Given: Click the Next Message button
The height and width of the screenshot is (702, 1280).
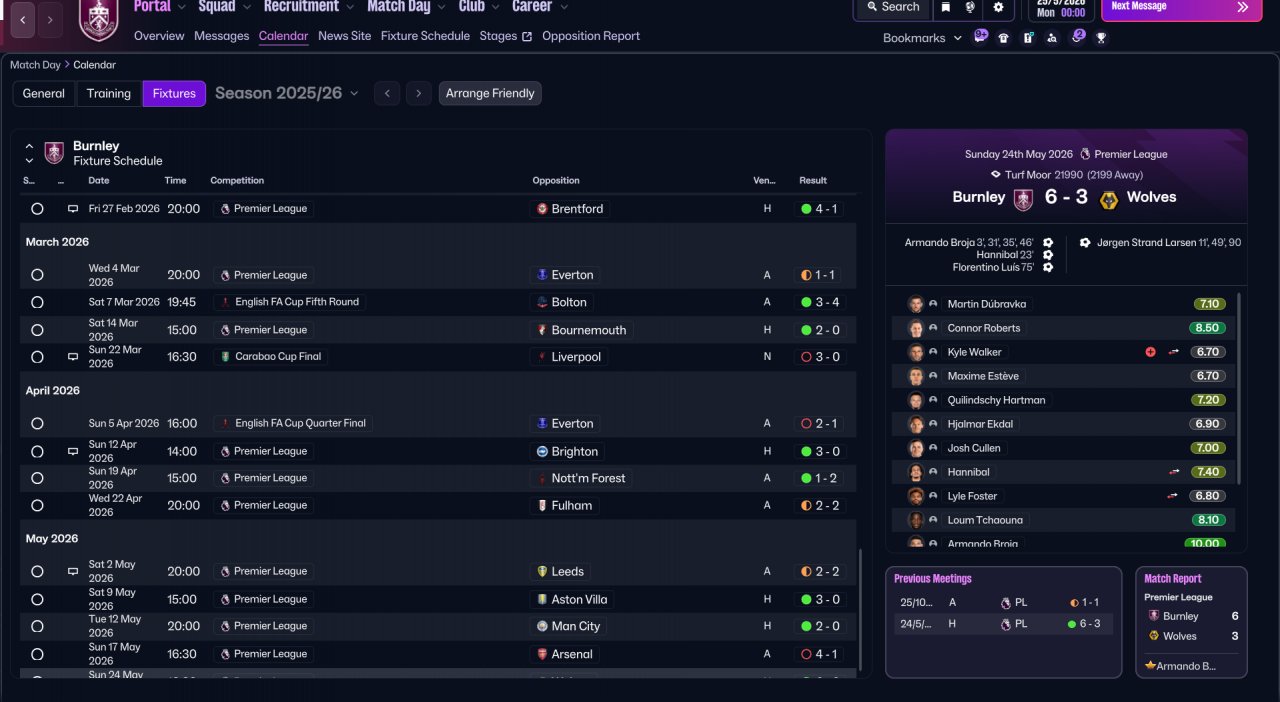Looking at the screenshot, I should click(x=1181, y=8).
